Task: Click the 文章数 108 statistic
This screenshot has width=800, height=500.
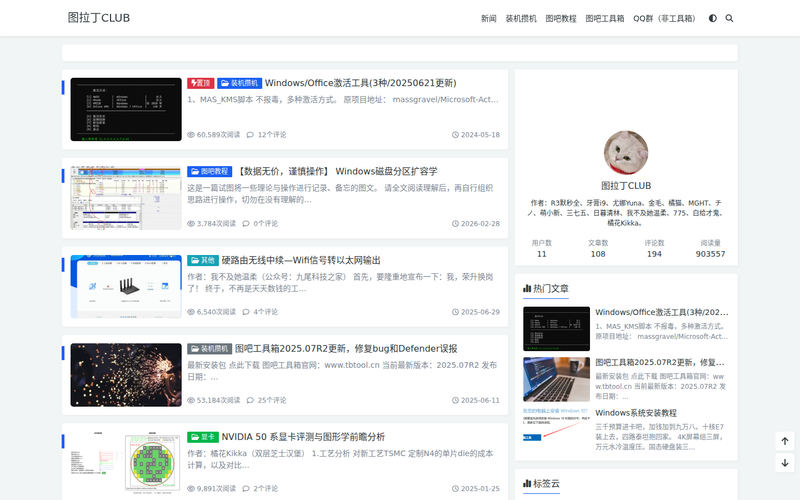Action: pos(598,248)
